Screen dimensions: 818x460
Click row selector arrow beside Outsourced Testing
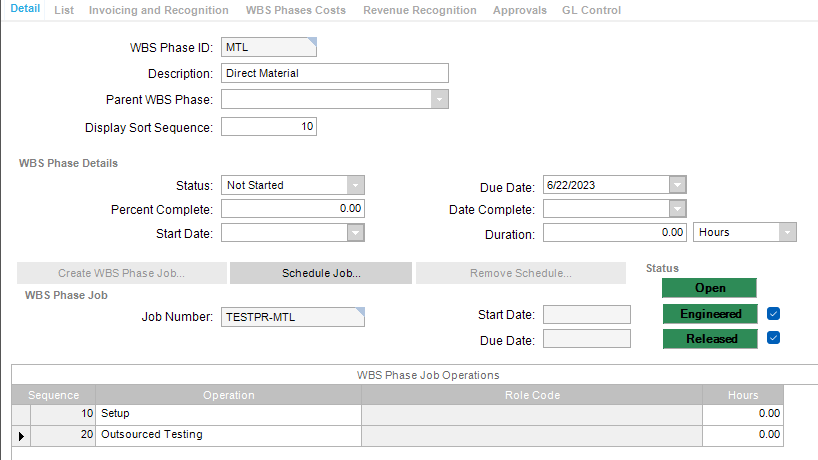tap(21, 435)
